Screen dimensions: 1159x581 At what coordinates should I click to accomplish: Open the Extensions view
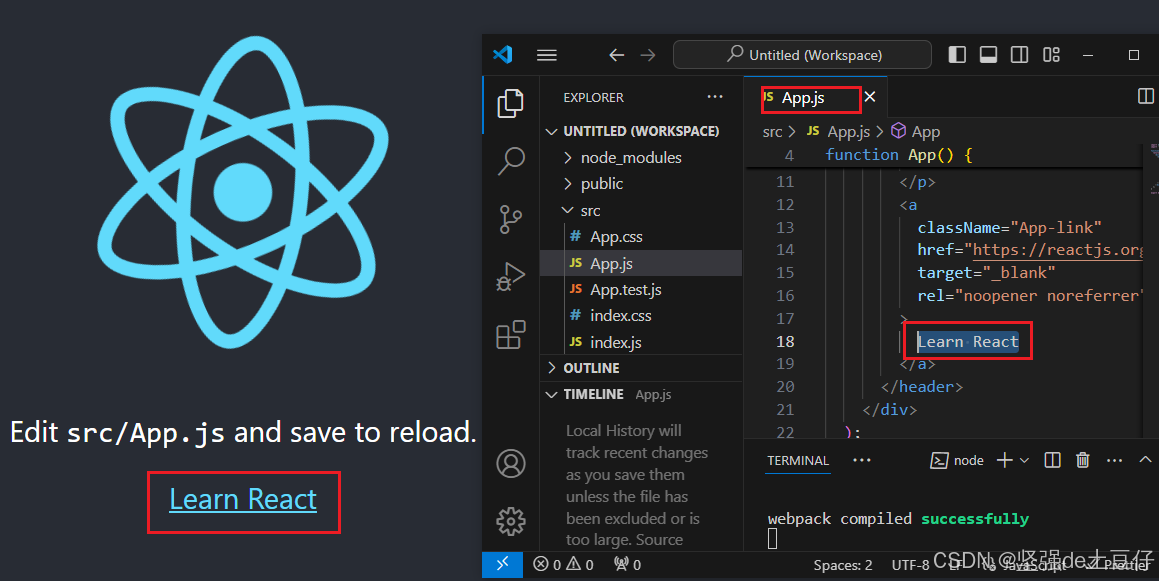(x=511, y=334)
